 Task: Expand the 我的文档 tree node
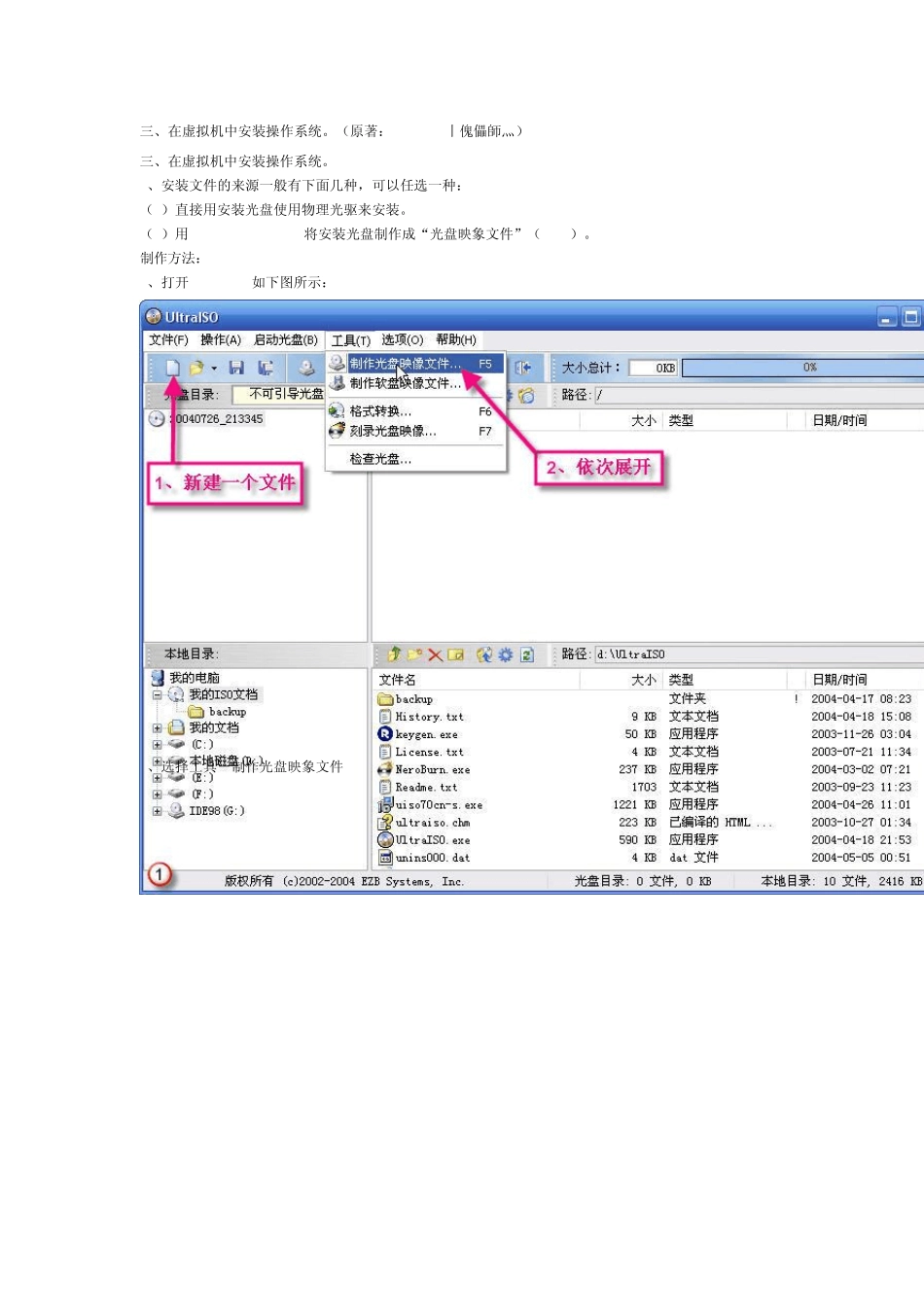pos(157,728)
